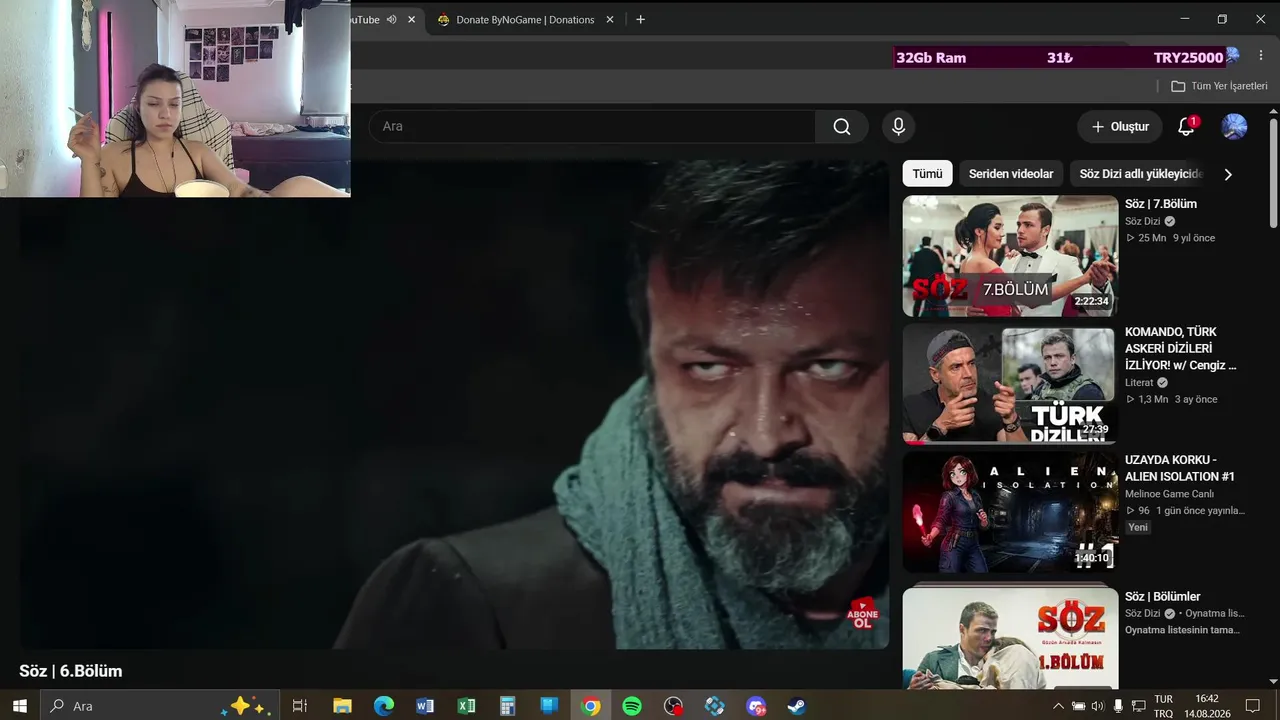The width and height of the screenshot is (1280, 720).
Task: Open the Windows notification center icon
Action: (x=1253, y=706)
